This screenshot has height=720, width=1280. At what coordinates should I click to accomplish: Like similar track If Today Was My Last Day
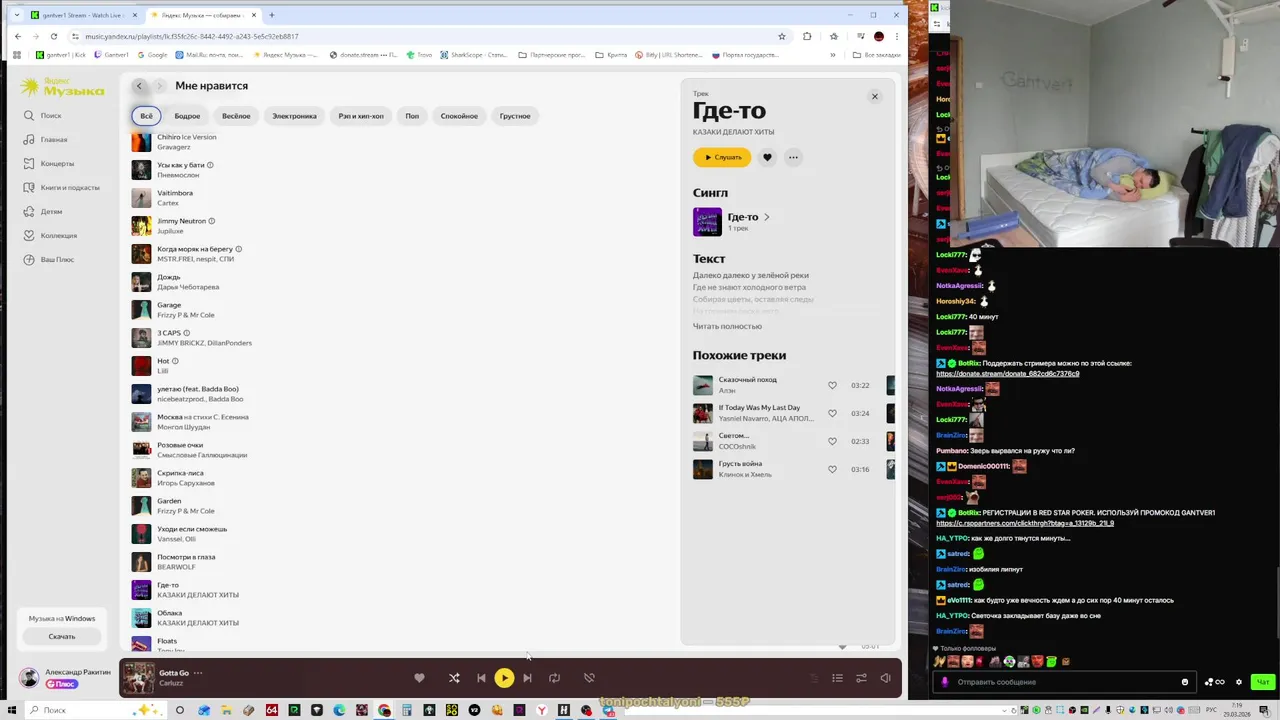[x=832, y=413]
